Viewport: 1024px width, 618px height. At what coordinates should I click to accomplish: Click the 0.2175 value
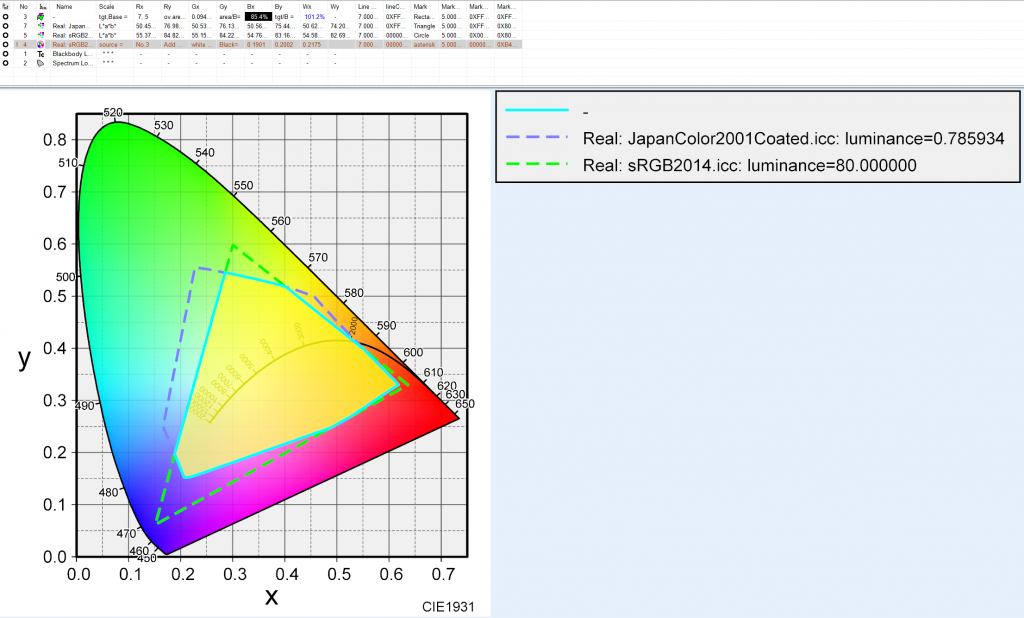(312, 44)
